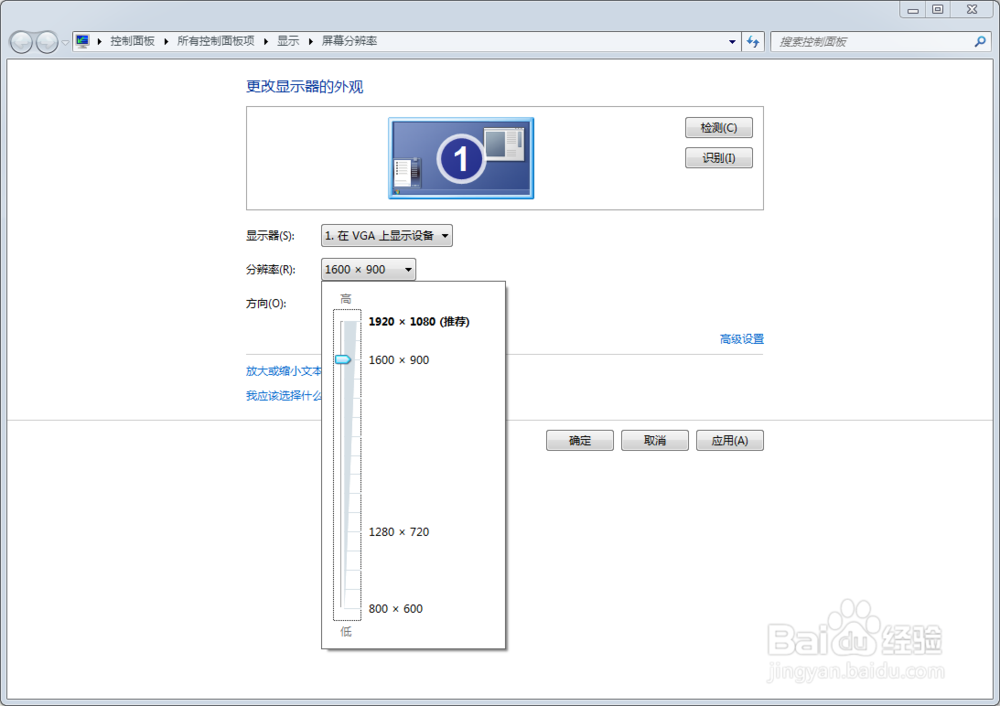Choose 1280 × 720 resolution label
Viewport: 1000px width, 706px height.
[x=399, y=532]
